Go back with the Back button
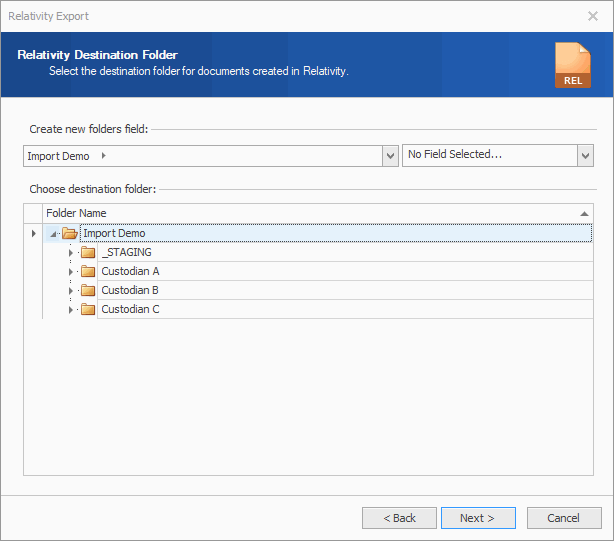The width and height of the screenshot is (614, 541). click(x=399, y=518)
